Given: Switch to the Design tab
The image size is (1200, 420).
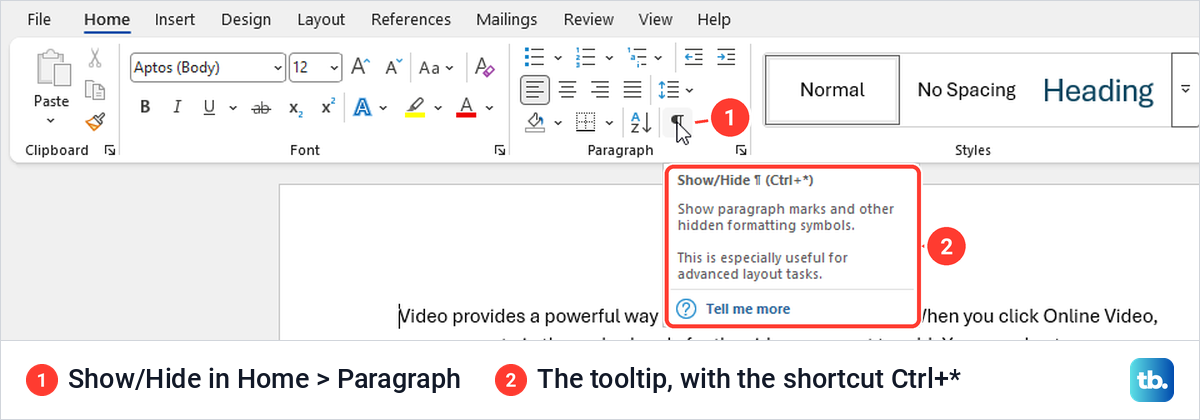Looking at the screenshot, I should pyautogui.click(x=245, y=19).
